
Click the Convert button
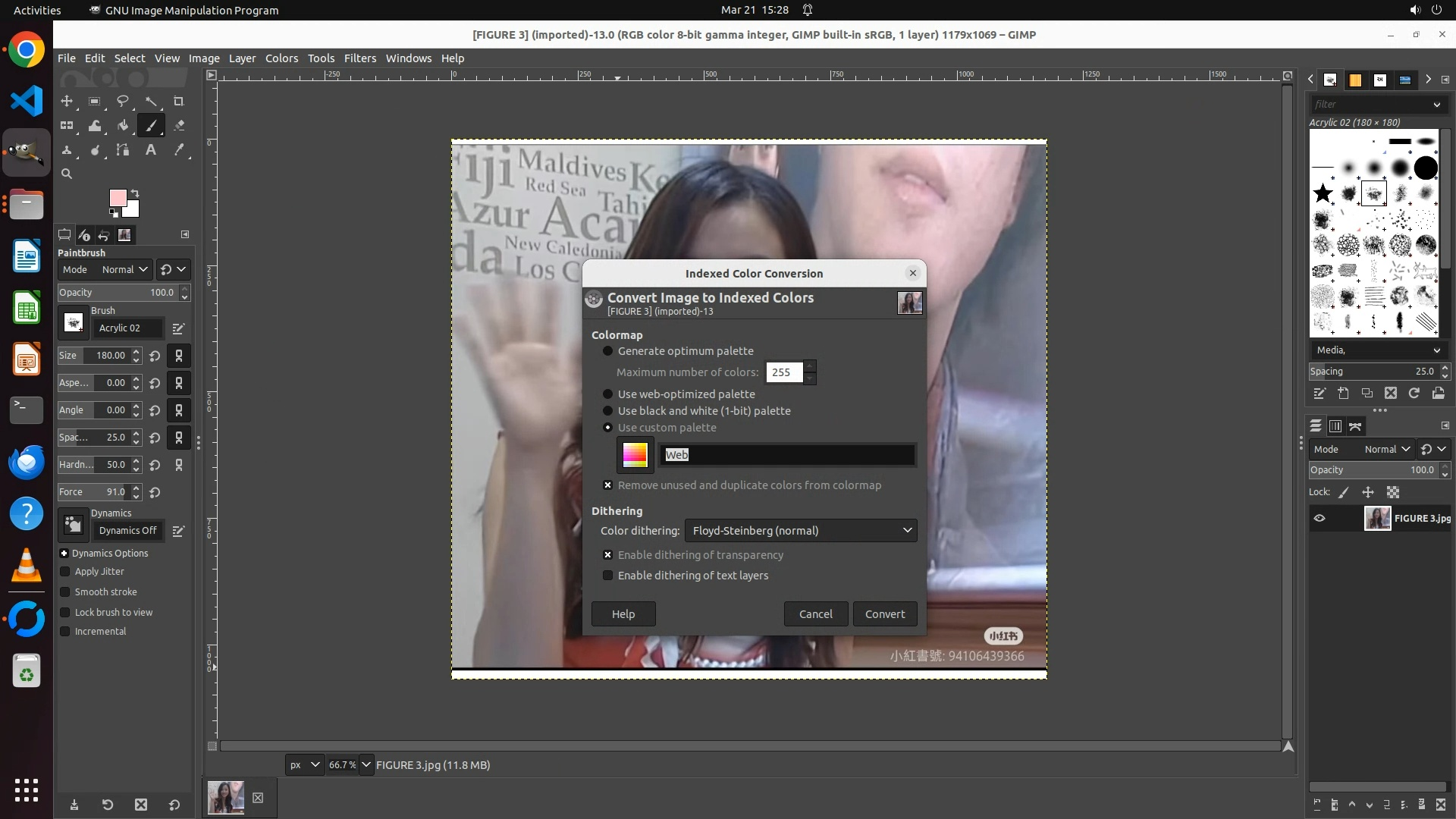[884, 614]
